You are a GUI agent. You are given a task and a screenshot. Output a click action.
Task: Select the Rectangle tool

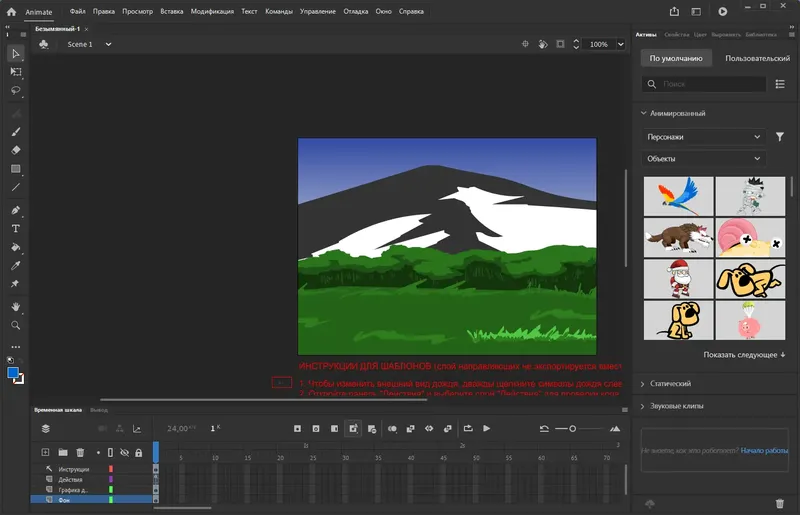[16, 168]
